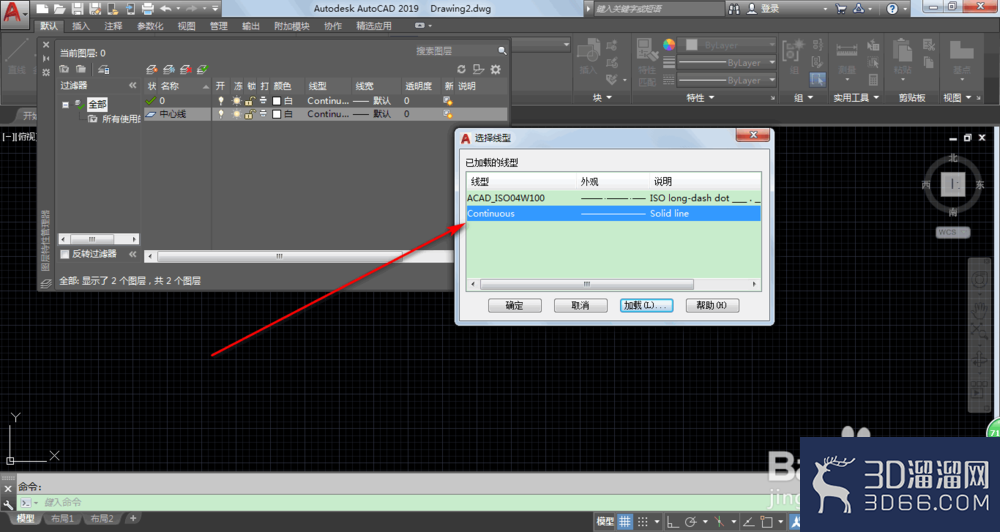Click the New Group Filter icon
The image size is (1000, 532).
tap(81, 69)
